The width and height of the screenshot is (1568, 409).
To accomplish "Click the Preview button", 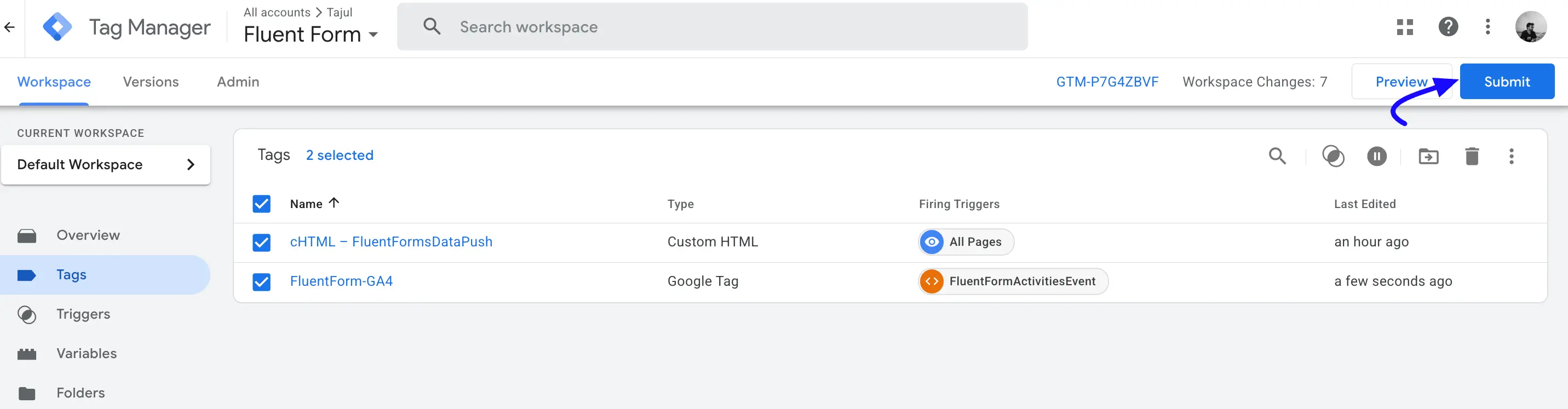I will coord(1401,82).
